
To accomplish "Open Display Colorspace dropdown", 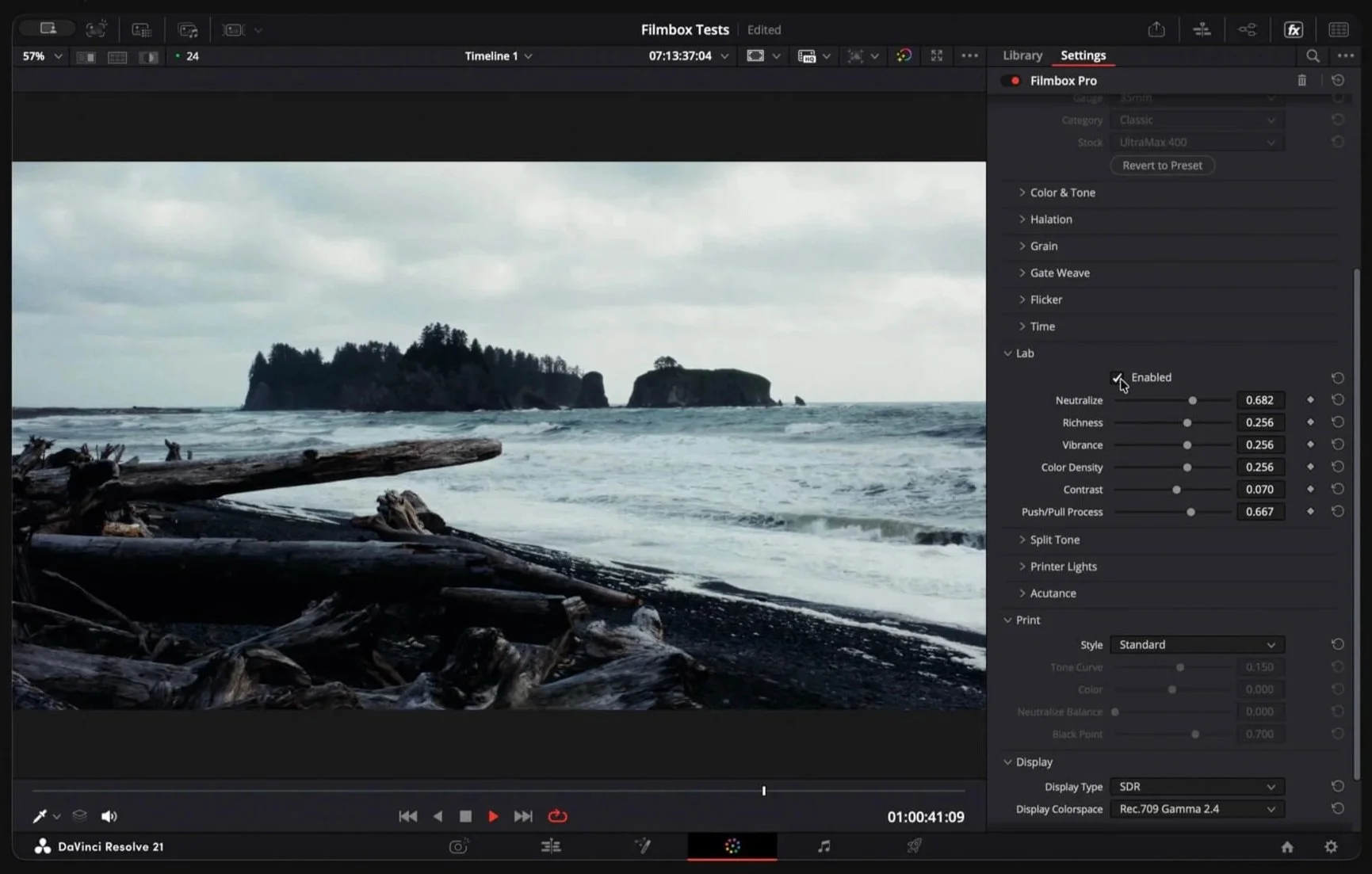I will (1196, 808).
